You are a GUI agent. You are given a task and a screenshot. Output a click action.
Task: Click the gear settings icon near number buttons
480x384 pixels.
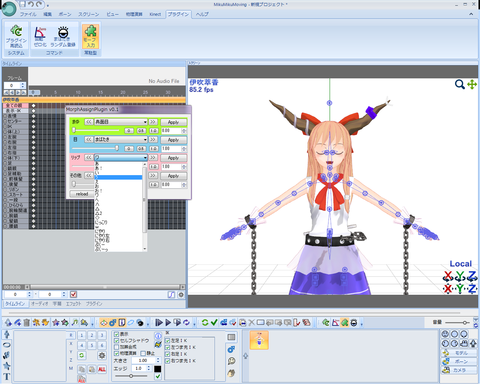[x=102, y=355]
